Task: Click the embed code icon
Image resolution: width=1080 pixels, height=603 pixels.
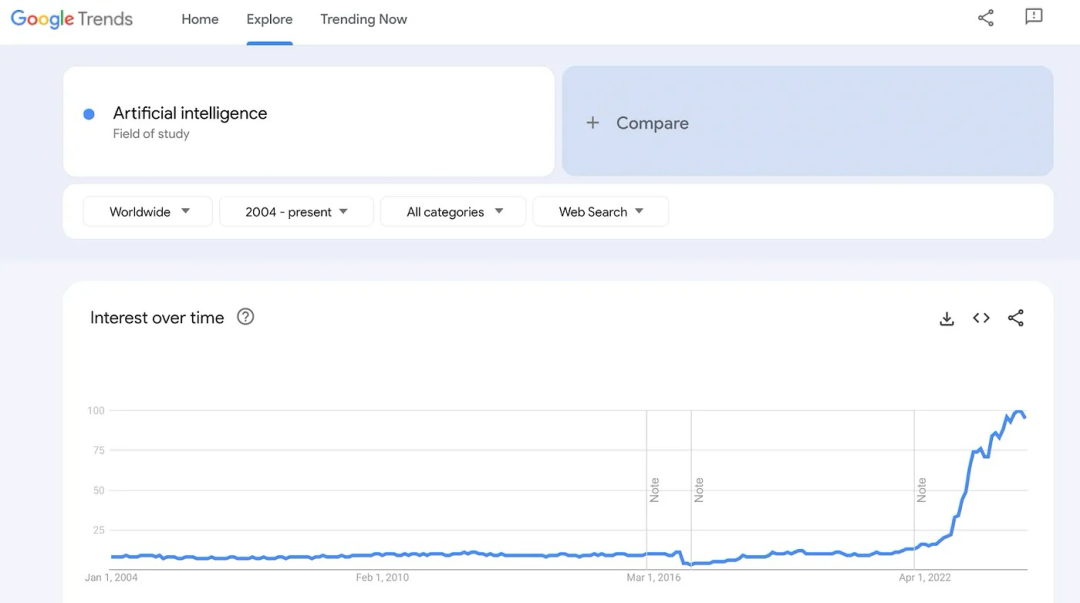Action: [x=981, y=318]
